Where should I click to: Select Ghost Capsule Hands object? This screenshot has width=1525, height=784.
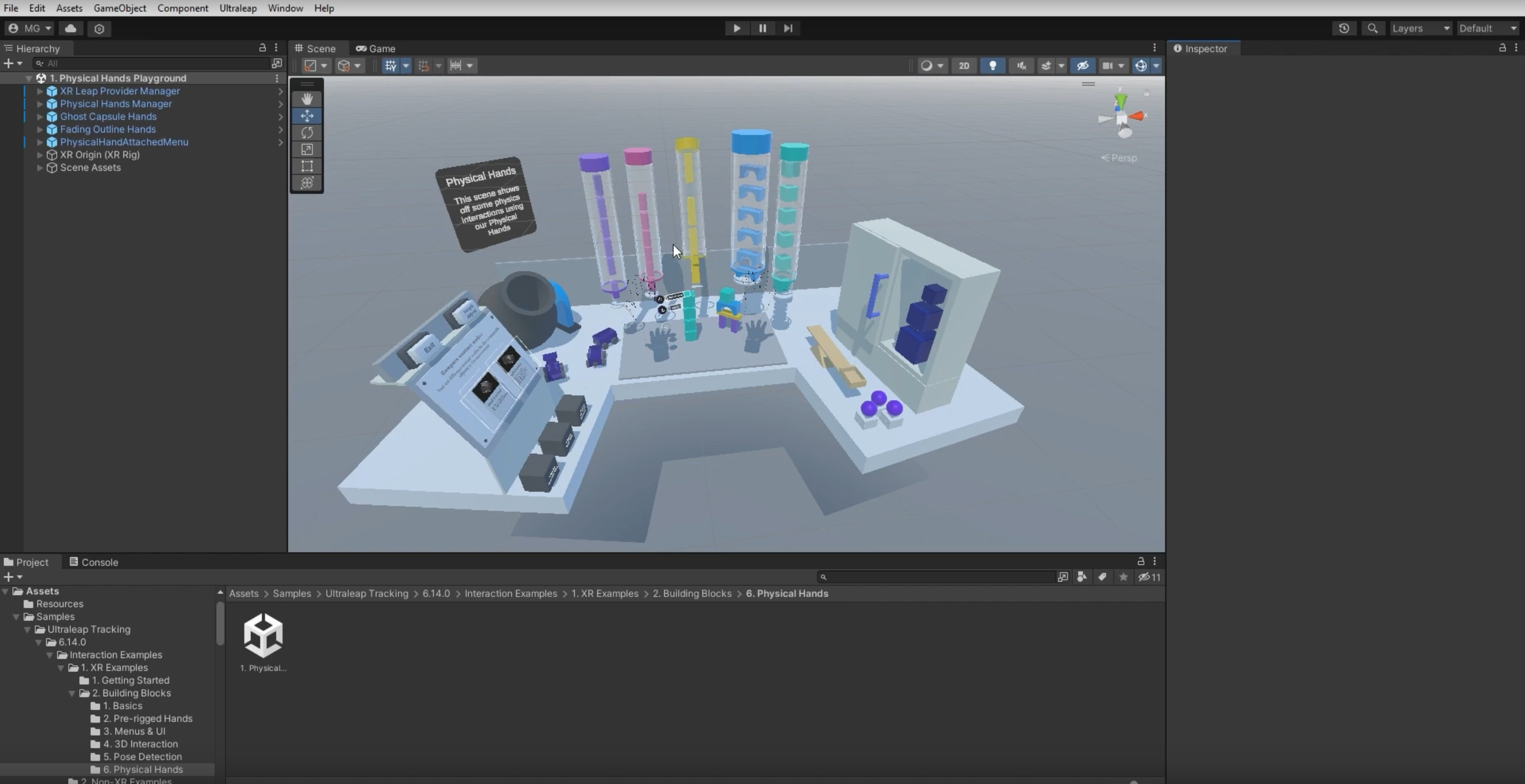pyautogui.click(x=108, y=116)
